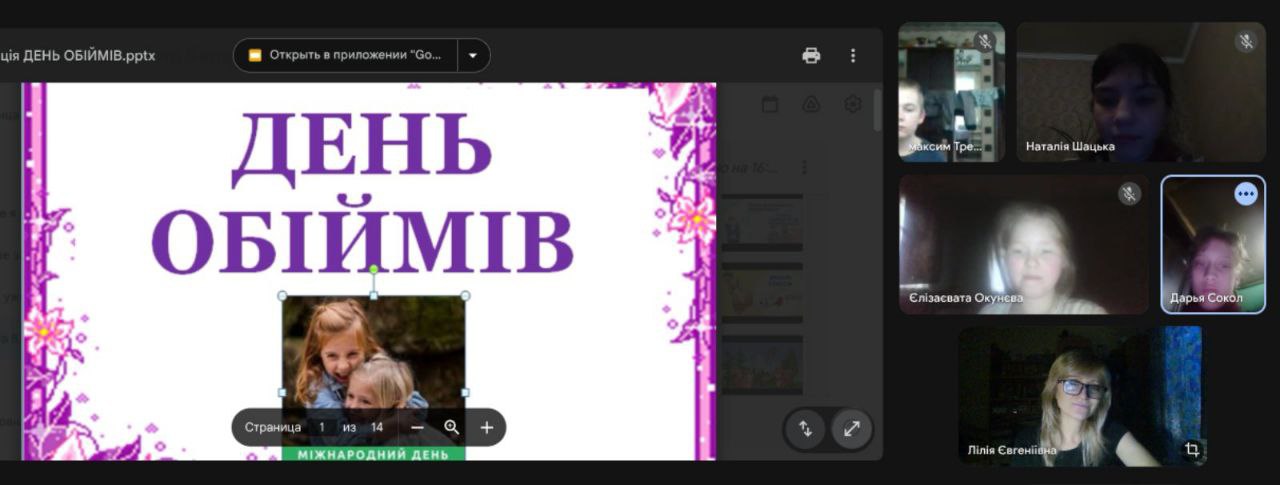Viewport: 1280px width, 485px height.
Task: Print the presentation with the printer icon
Action: [811, 56]
